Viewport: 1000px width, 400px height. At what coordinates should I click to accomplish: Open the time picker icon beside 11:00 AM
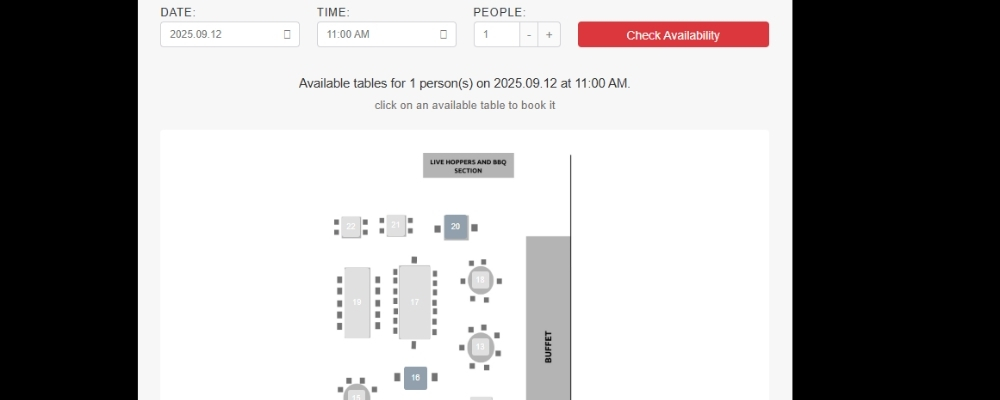pyautogui.click(x=443, y=35)
